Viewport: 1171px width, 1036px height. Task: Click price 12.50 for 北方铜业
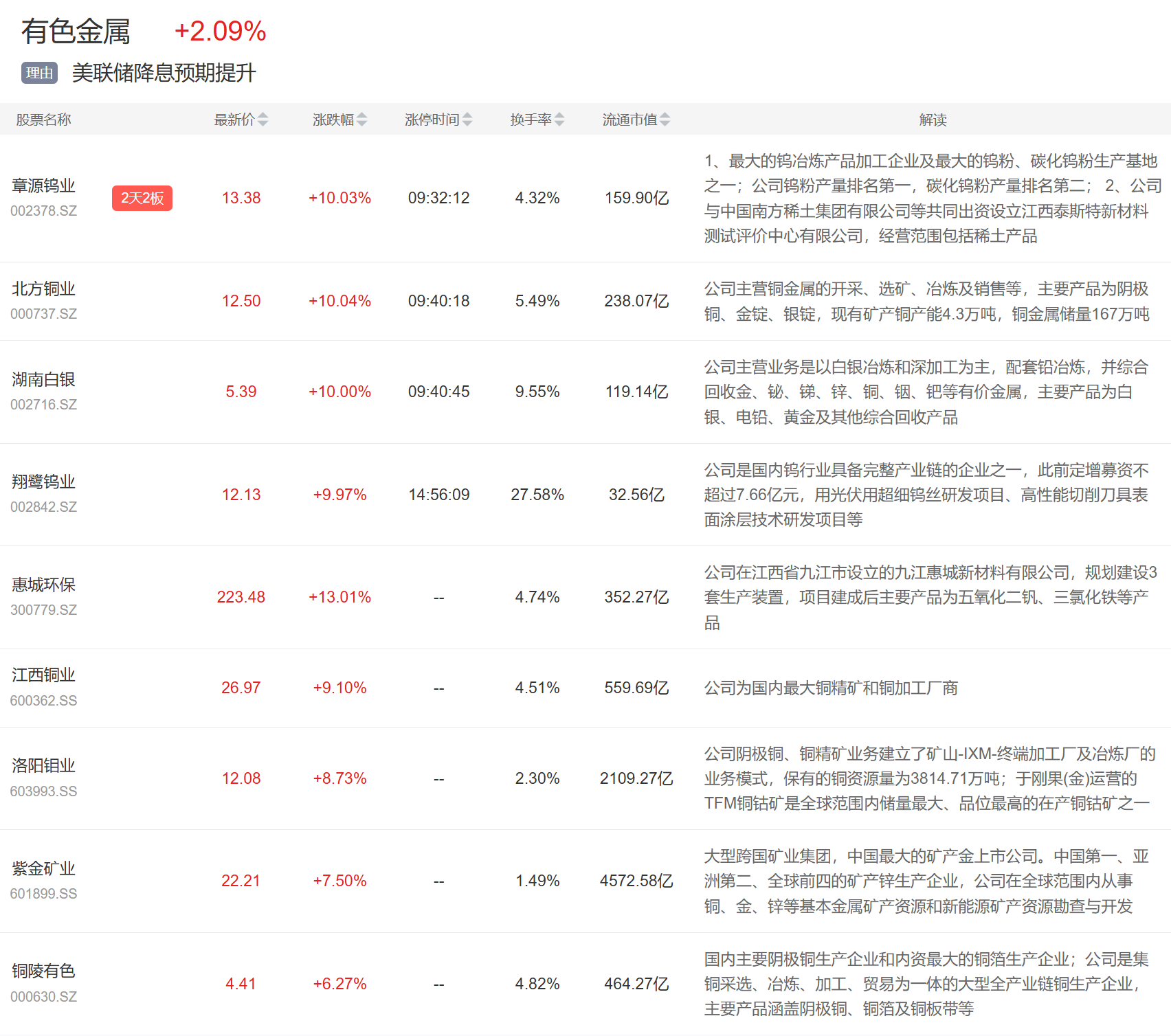(x=241, y=301)
